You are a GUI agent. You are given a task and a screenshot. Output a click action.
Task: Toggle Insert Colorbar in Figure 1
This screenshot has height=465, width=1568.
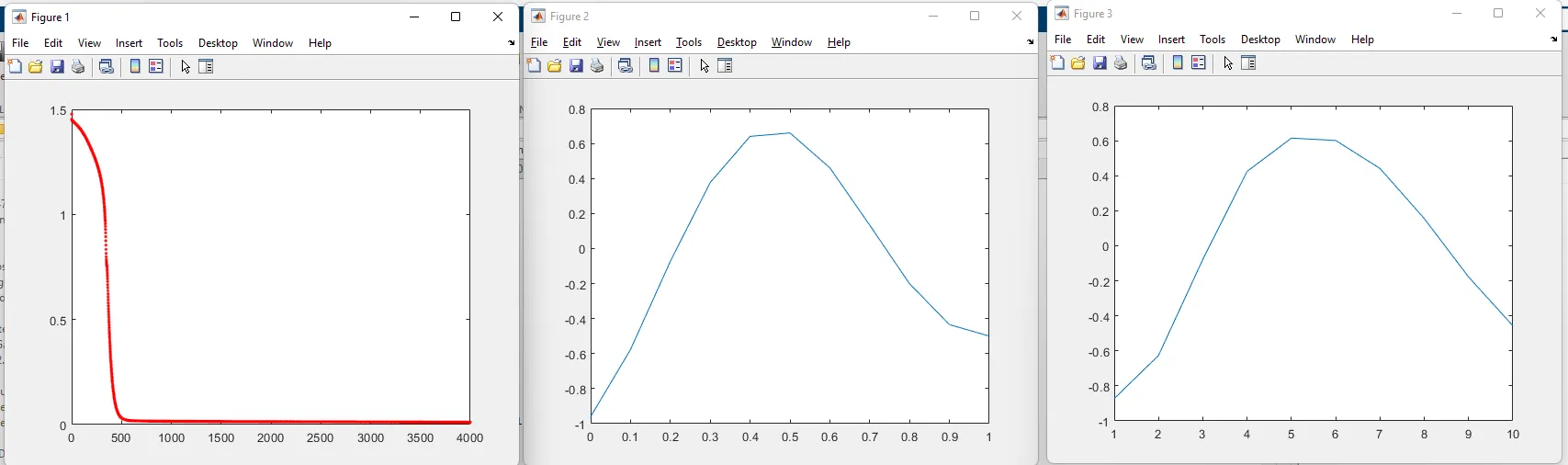135,67
